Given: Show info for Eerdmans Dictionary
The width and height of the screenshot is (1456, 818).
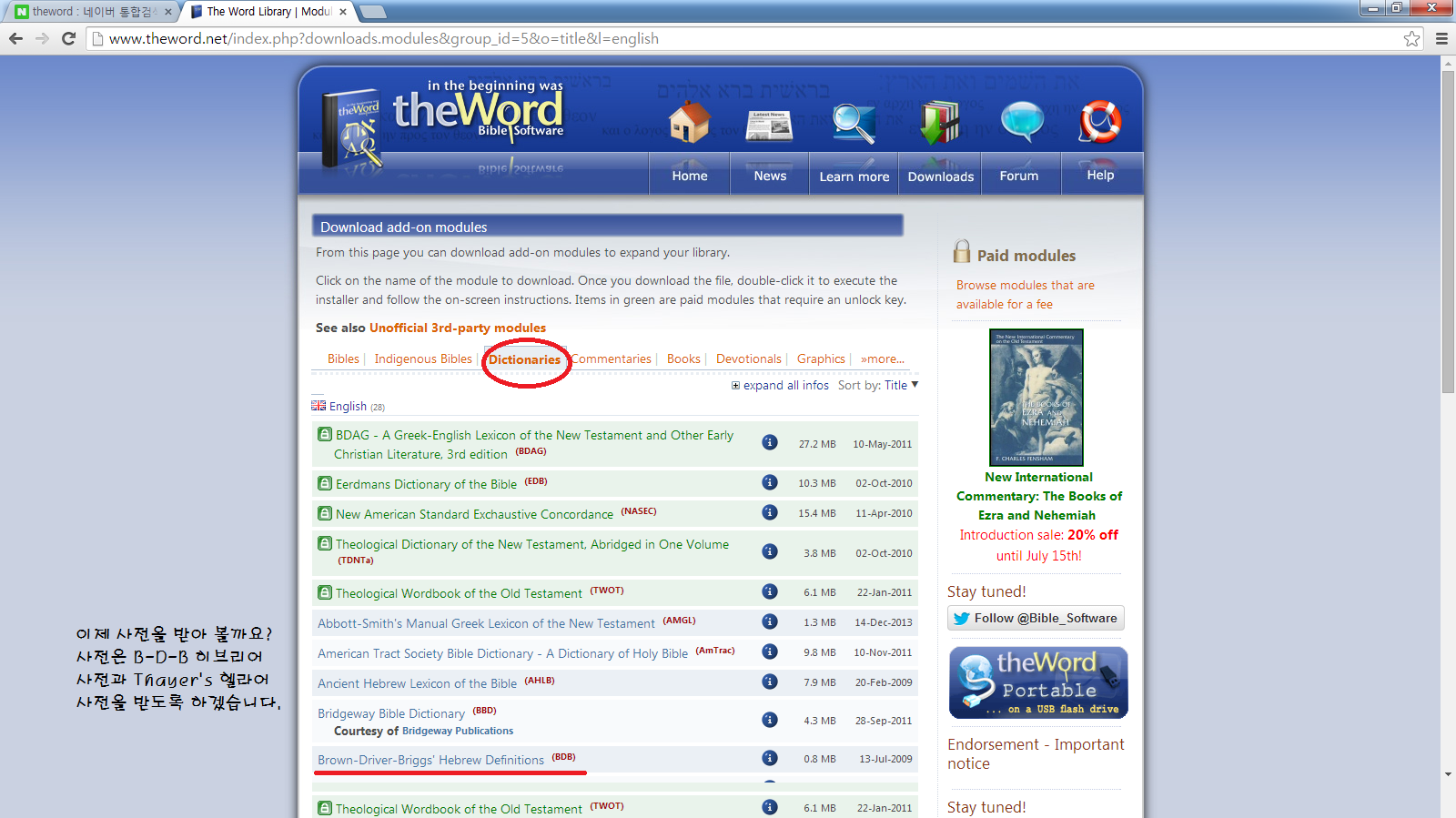Looking at the screenshot, I should pos(770,482).
